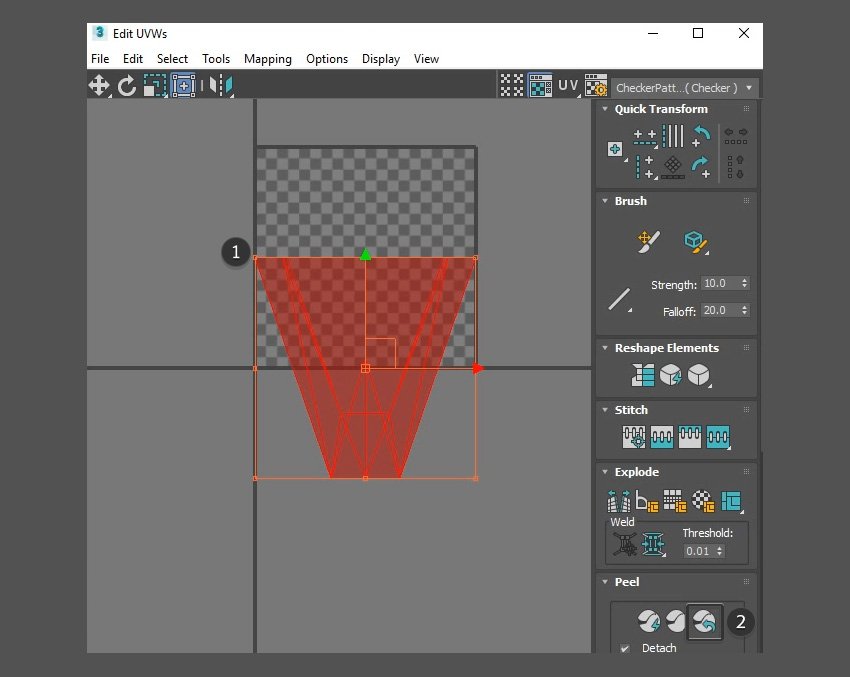Click the Straighten Selection icon in Reshape Elements
Screen dimensions: 850x677
point(642,375)
